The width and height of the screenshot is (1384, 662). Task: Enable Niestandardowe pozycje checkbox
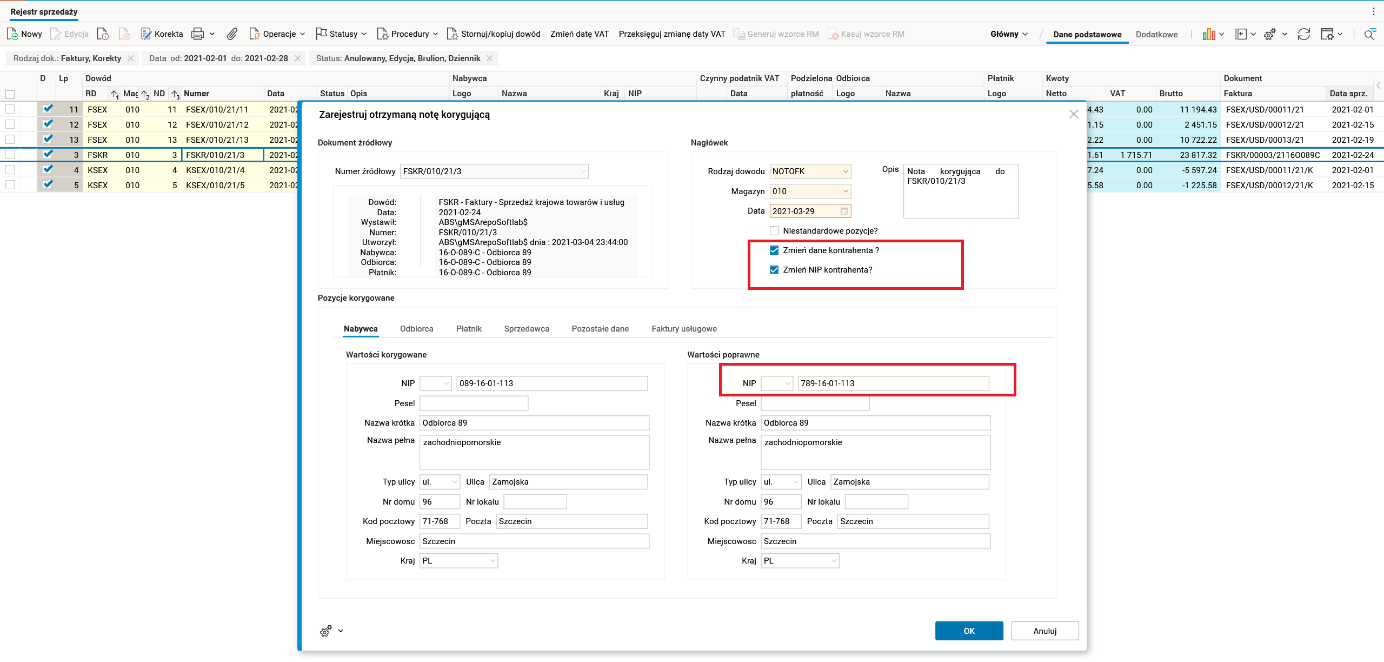click(x=774, y=231)
